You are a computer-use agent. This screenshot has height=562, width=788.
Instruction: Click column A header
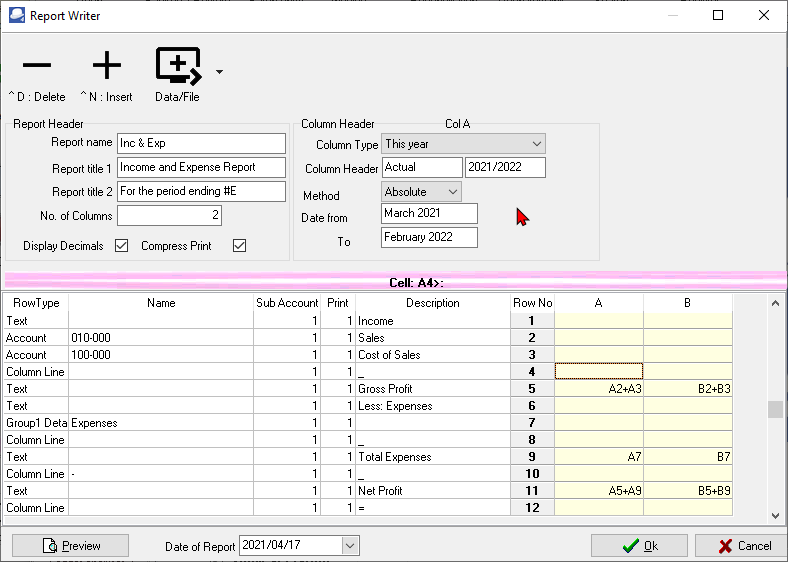pyautogui.click(x=599, y=303)
